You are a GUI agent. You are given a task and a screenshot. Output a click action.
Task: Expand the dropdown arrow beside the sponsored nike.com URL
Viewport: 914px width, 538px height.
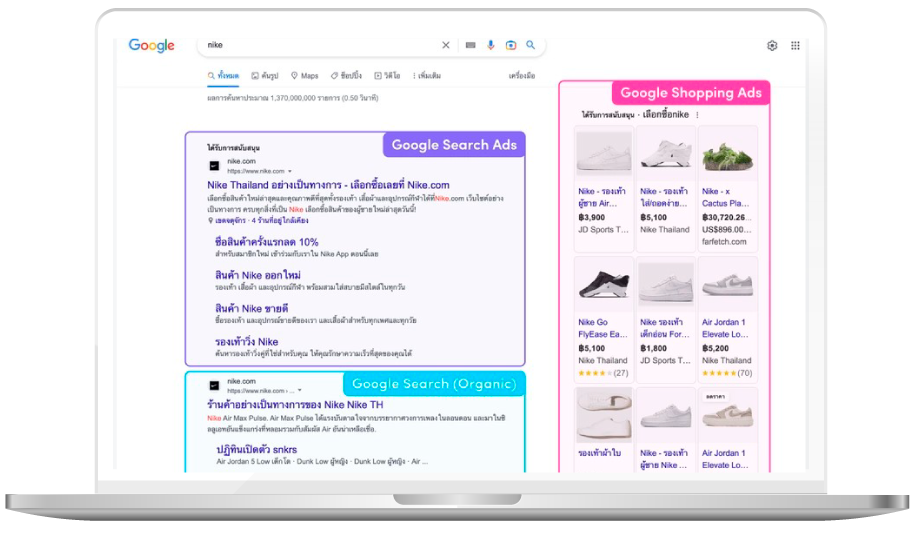(x=290, y=172)
